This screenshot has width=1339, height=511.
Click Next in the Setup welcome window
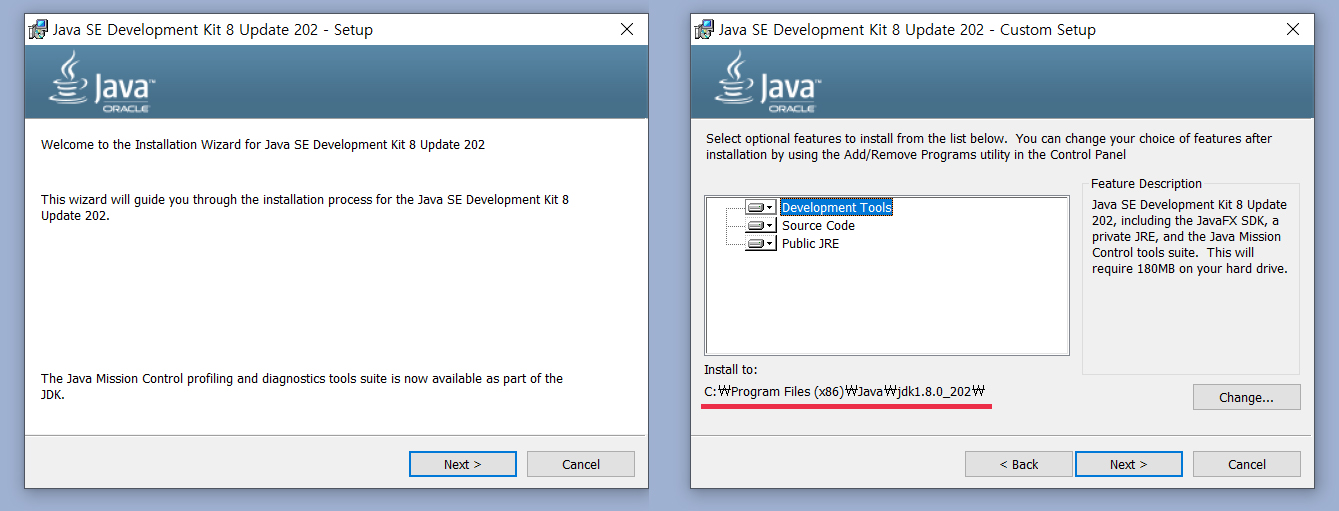click(x=462, y=464)
